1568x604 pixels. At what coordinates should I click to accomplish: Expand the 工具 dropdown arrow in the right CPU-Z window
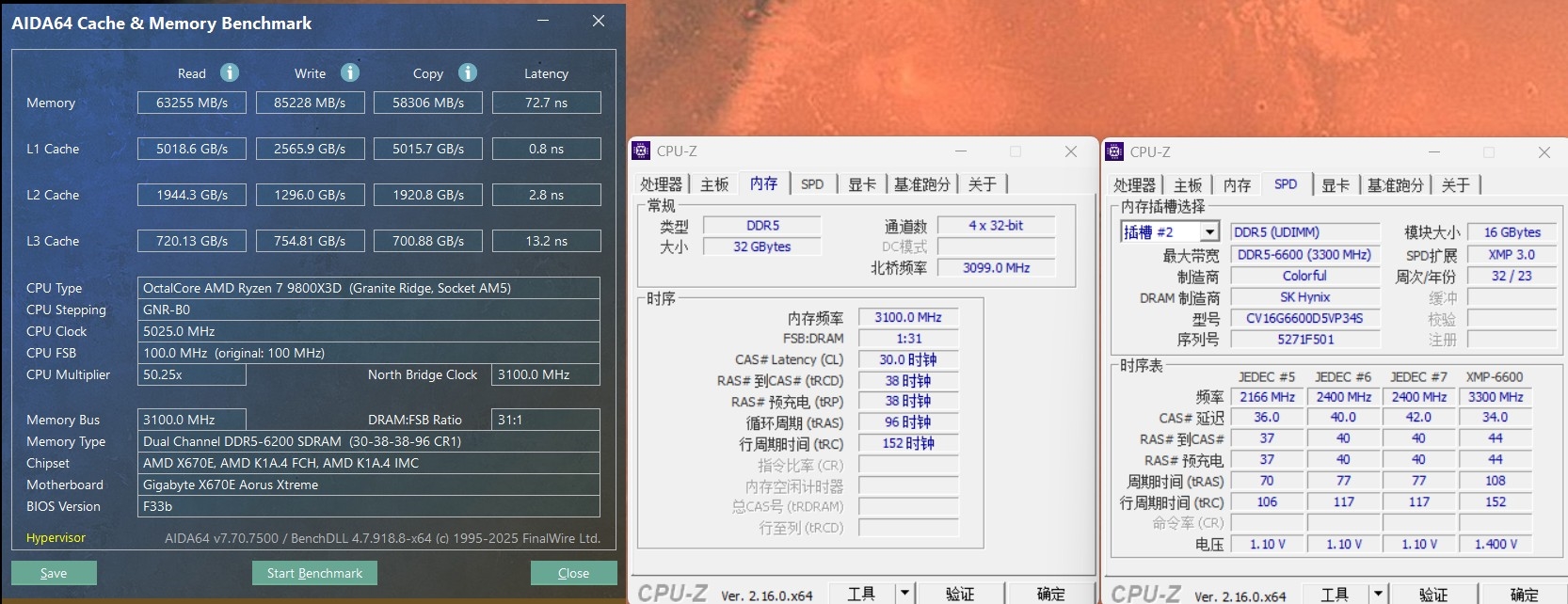point(1378,595)
